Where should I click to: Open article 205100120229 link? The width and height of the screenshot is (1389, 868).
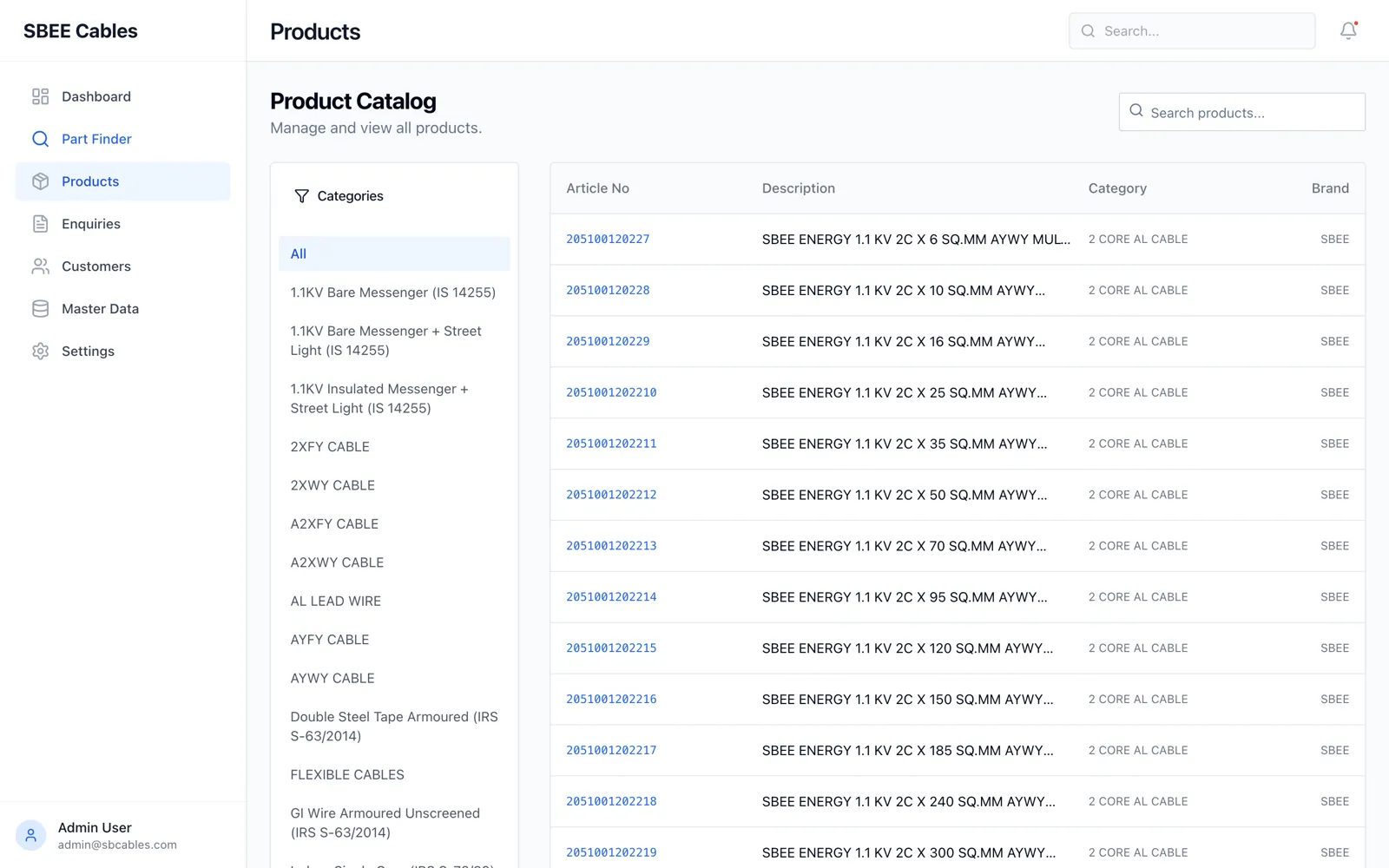(608, 341)
